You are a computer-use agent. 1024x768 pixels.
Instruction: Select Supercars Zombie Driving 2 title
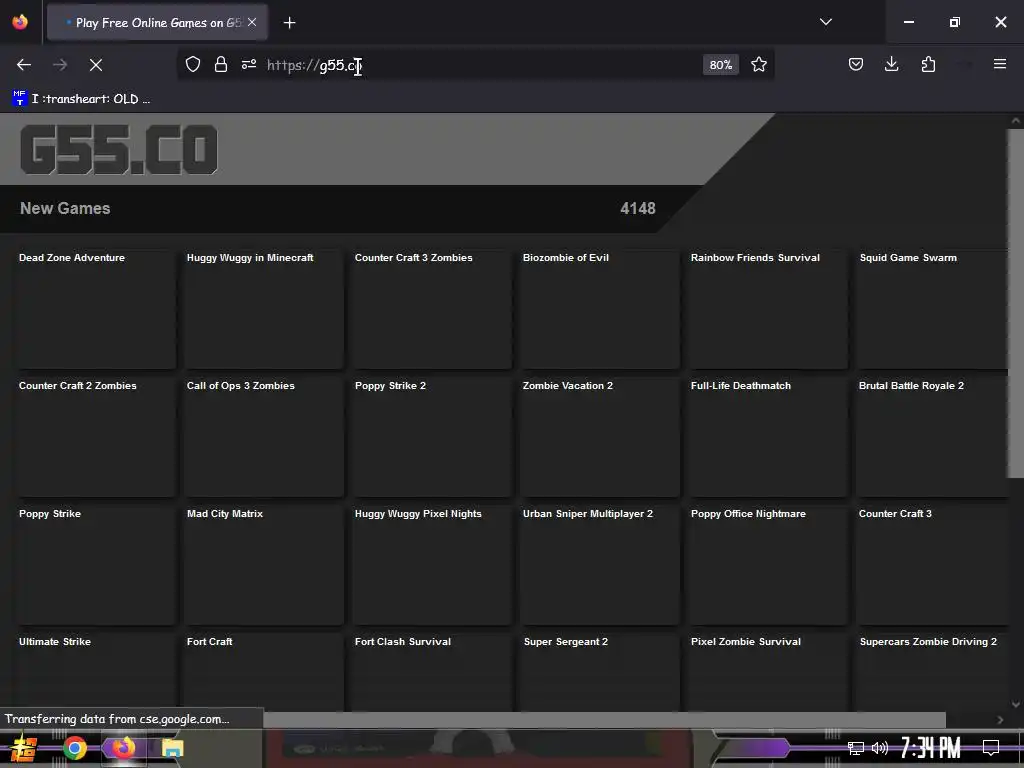928,641
